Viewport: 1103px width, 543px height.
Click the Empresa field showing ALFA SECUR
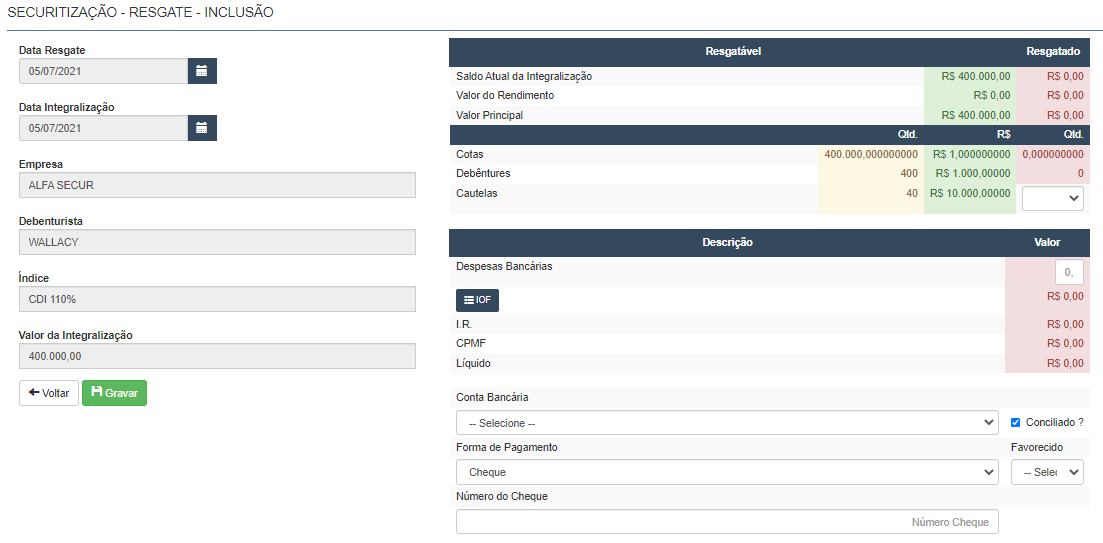pyautogui.click(x=217, y=185)
